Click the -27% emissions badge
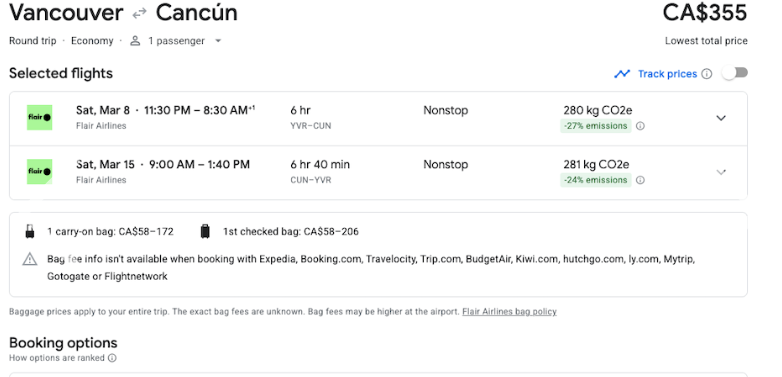The image size is (782, 377). point(595,126)
